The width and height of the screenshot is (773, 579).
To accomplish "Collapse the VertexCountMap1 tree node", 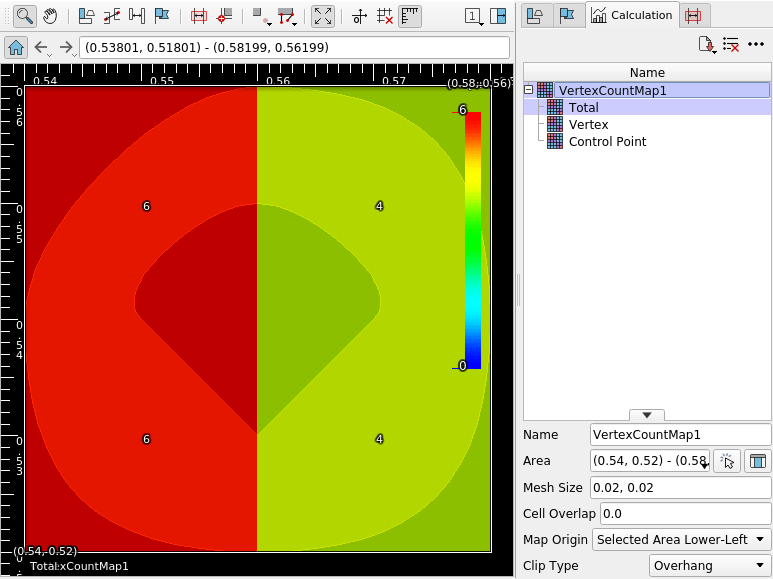I will tap(528, 90).
